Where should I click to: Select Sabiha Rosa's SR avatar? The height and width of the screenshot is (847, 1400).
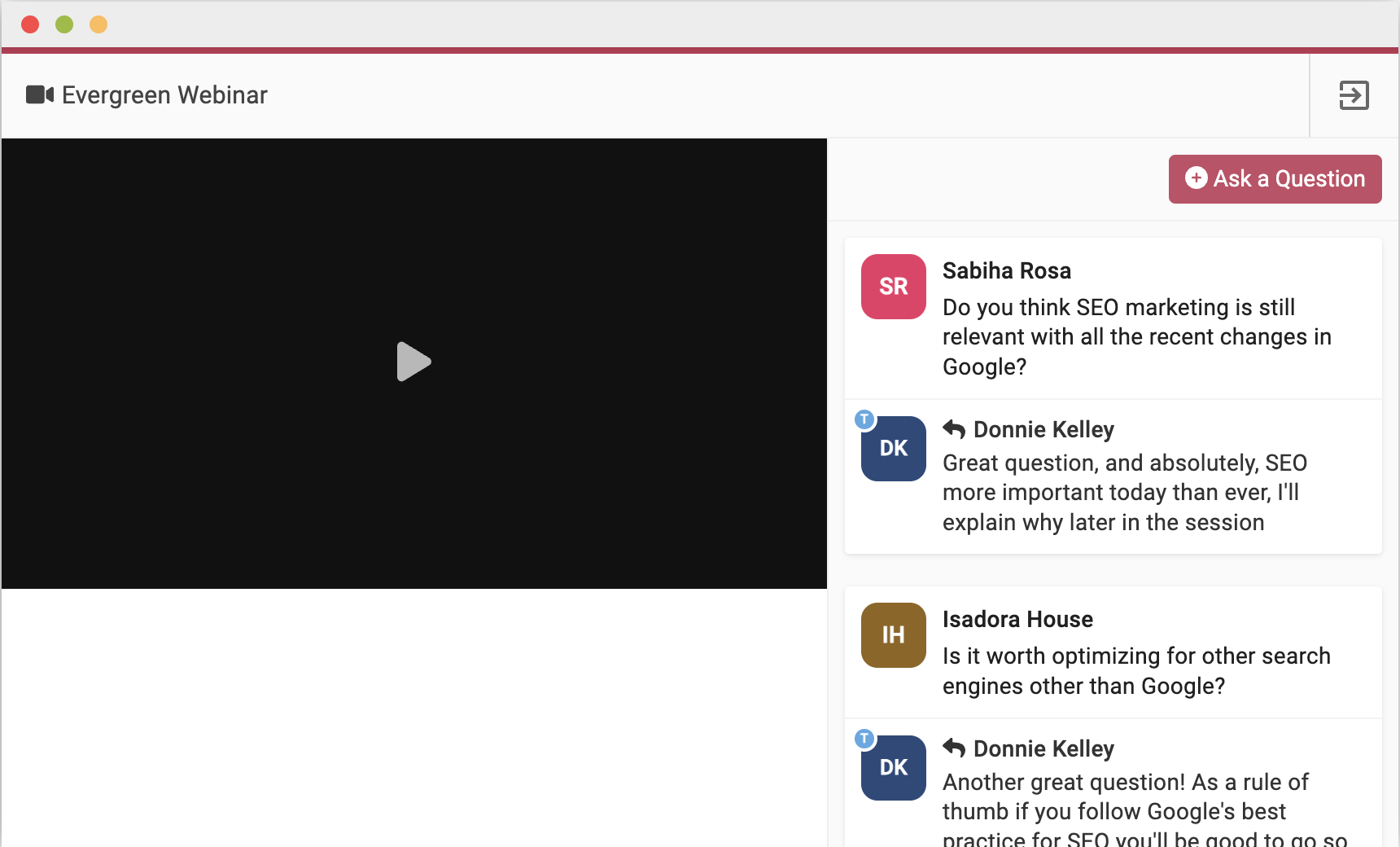893,287
